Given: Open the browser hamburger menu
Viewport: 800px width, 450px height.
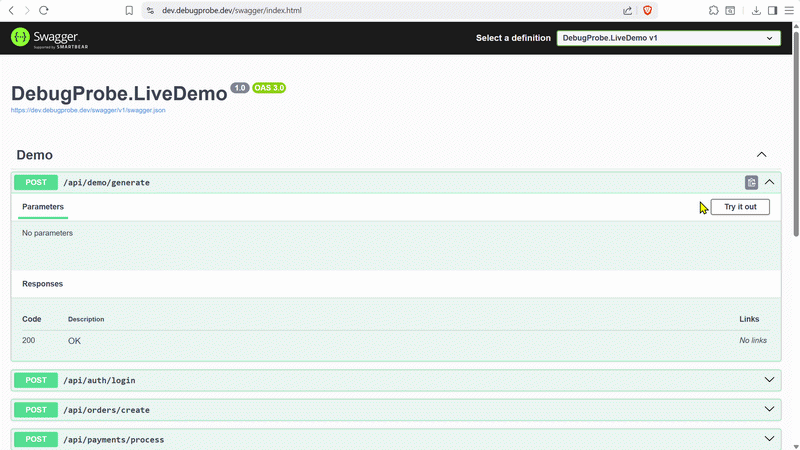Looking at the screenshot, I should [x=789, y=10].
